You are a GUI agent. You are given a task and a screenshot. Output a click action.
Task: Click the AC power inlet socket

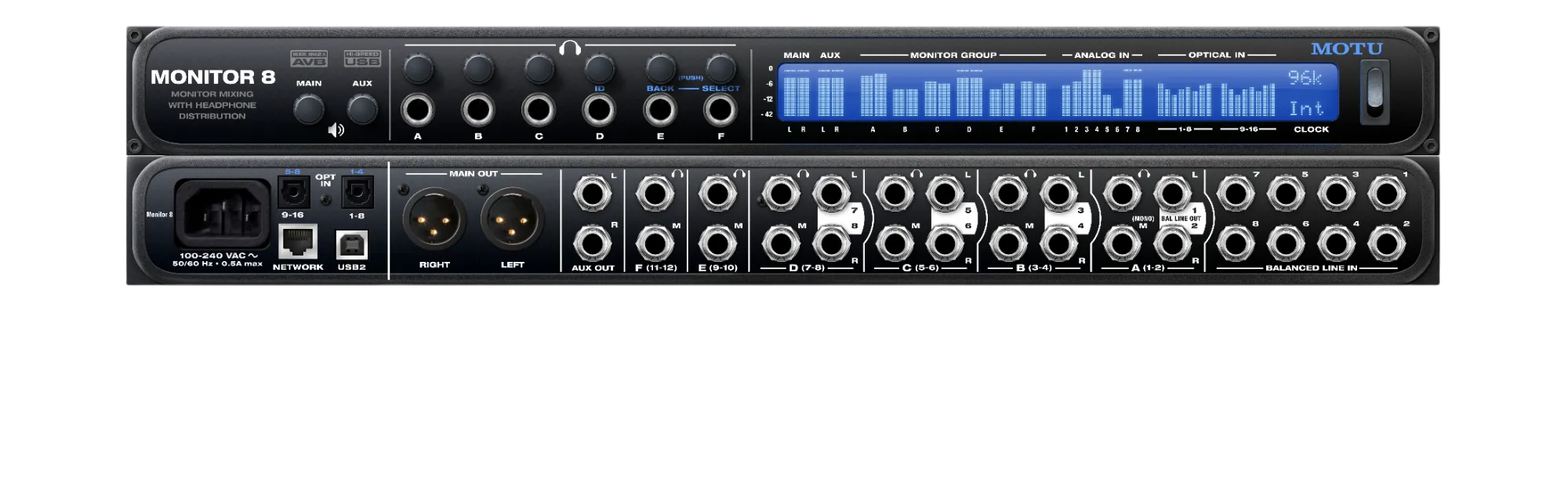222,213
